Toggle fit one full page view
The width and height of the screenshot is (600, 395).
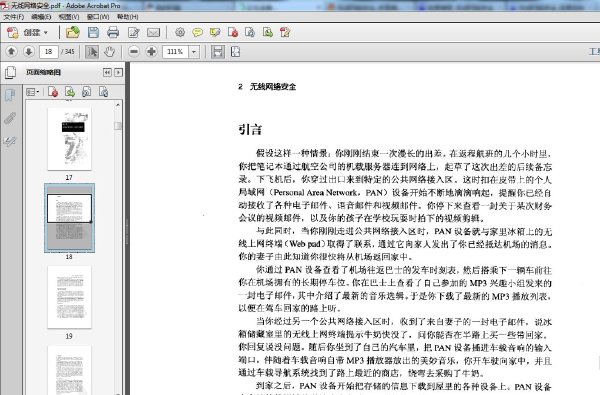236,52
